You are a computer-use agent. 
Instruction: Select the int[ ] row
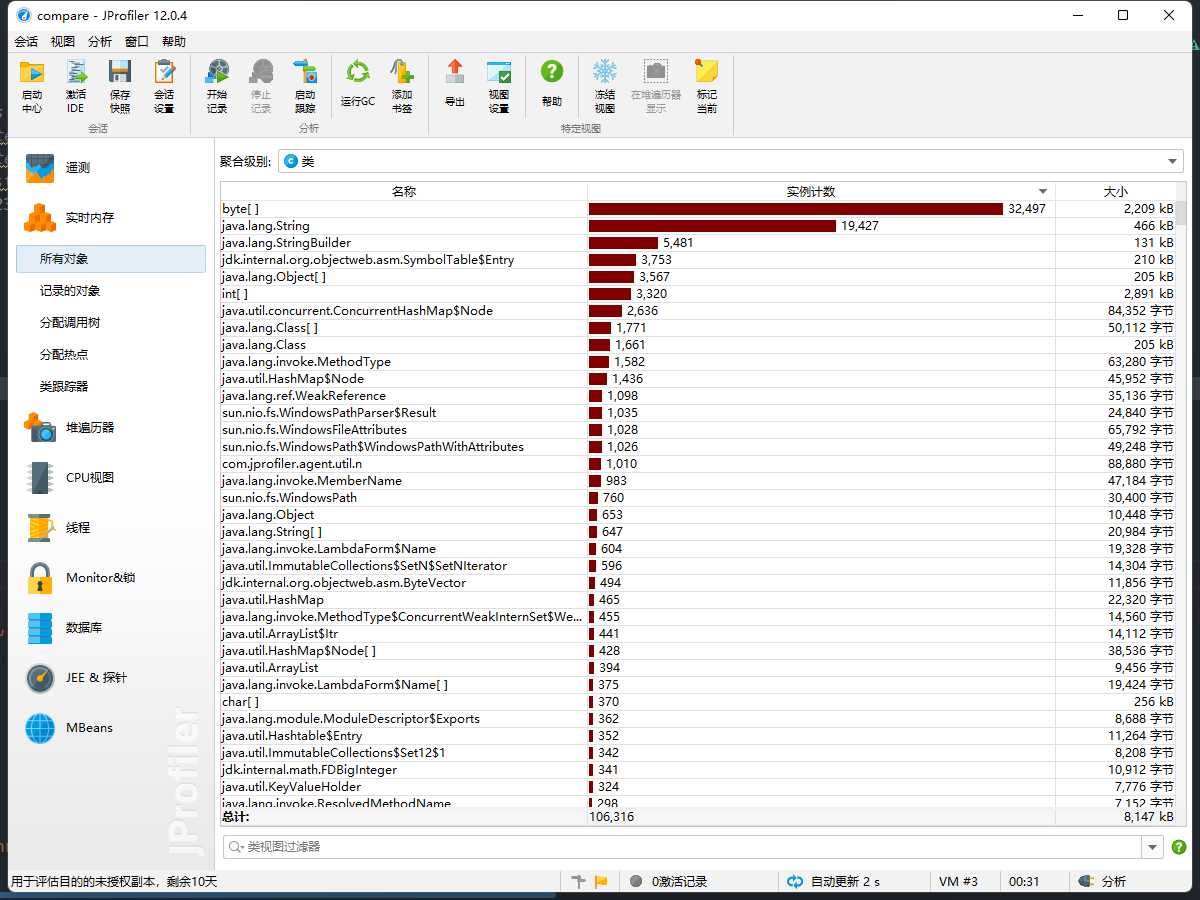(x=698, y=294)
